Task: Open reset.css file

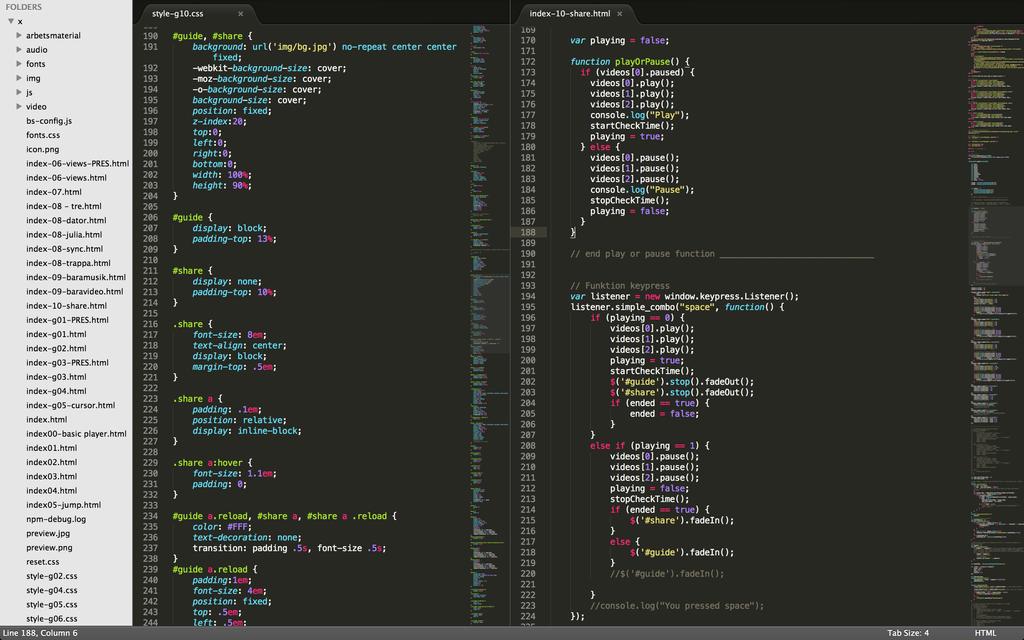Action: (x=42, y=562)
